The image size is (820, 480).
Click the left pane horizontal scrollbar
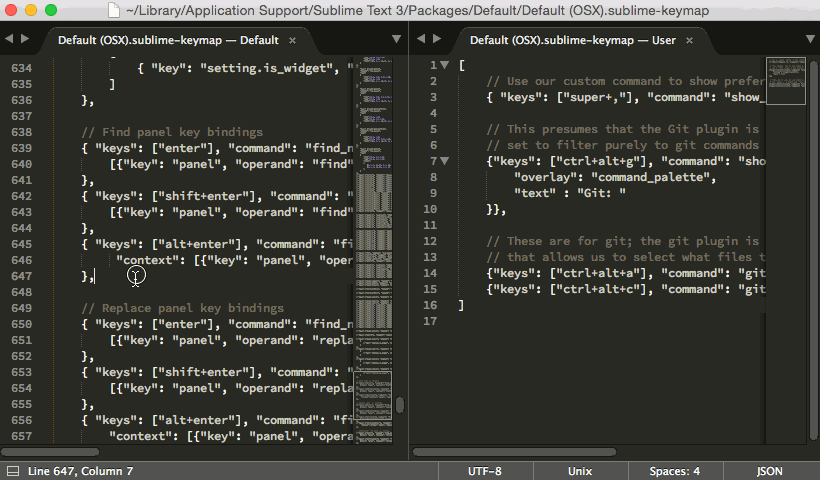pos(50,452)
